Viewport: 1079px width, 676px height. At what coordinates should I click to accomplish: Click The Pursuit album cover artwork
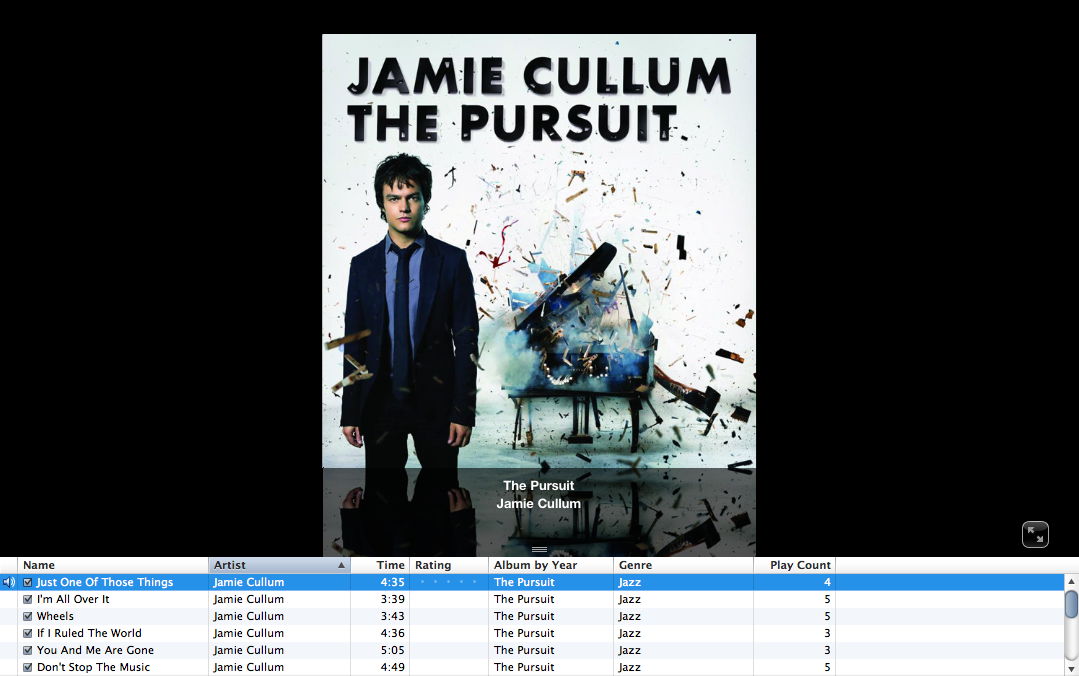539,251
